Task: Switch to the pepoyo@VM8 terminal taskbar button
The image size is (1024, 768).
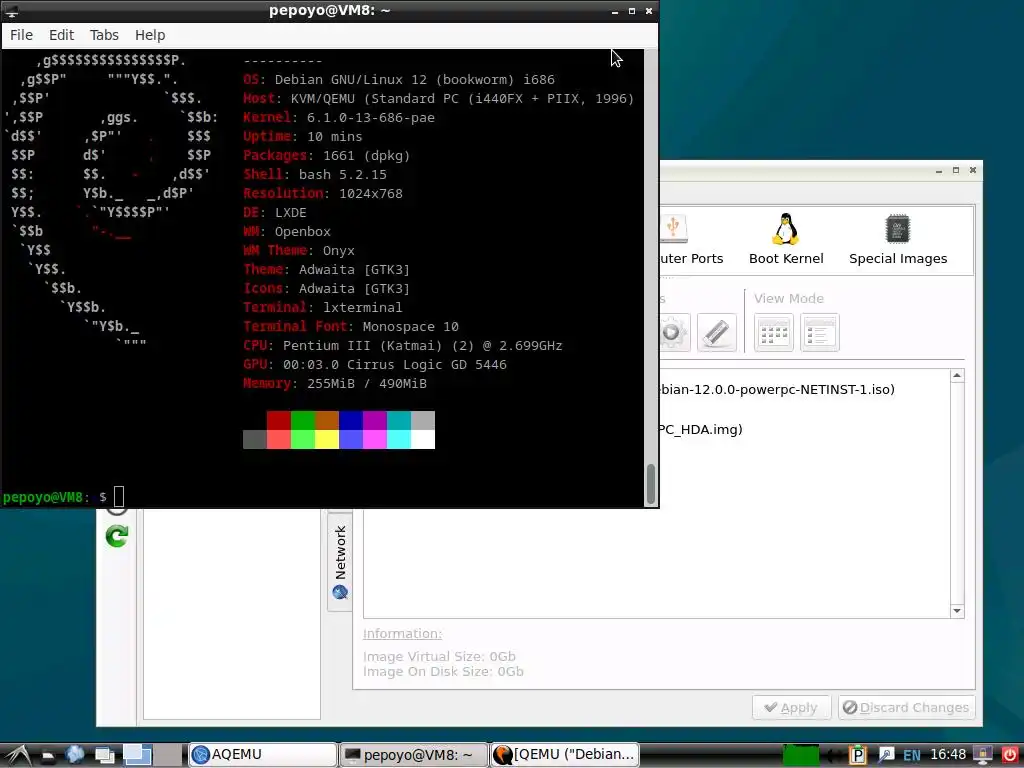Action: coord(414,754)
